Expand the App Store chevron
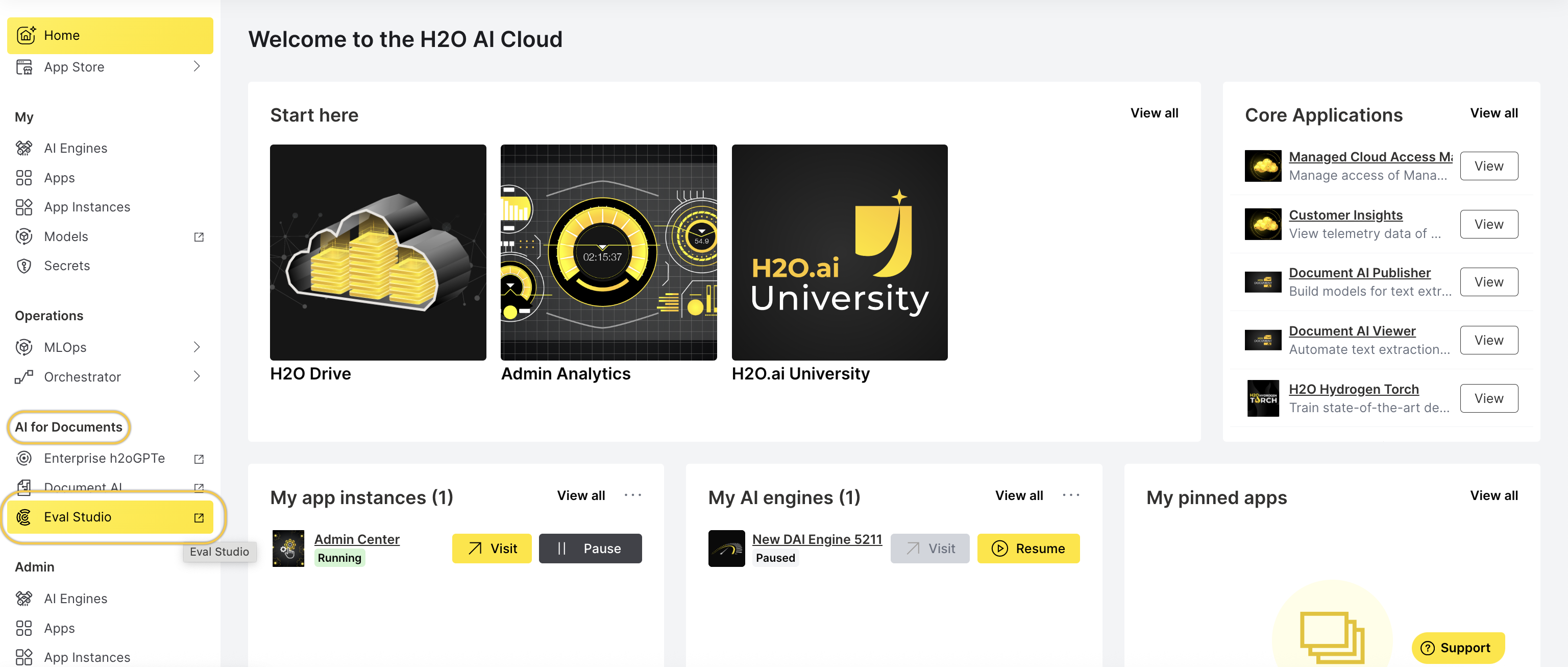This screenshot has height=667, width=1568. click(x=197, y=66)
